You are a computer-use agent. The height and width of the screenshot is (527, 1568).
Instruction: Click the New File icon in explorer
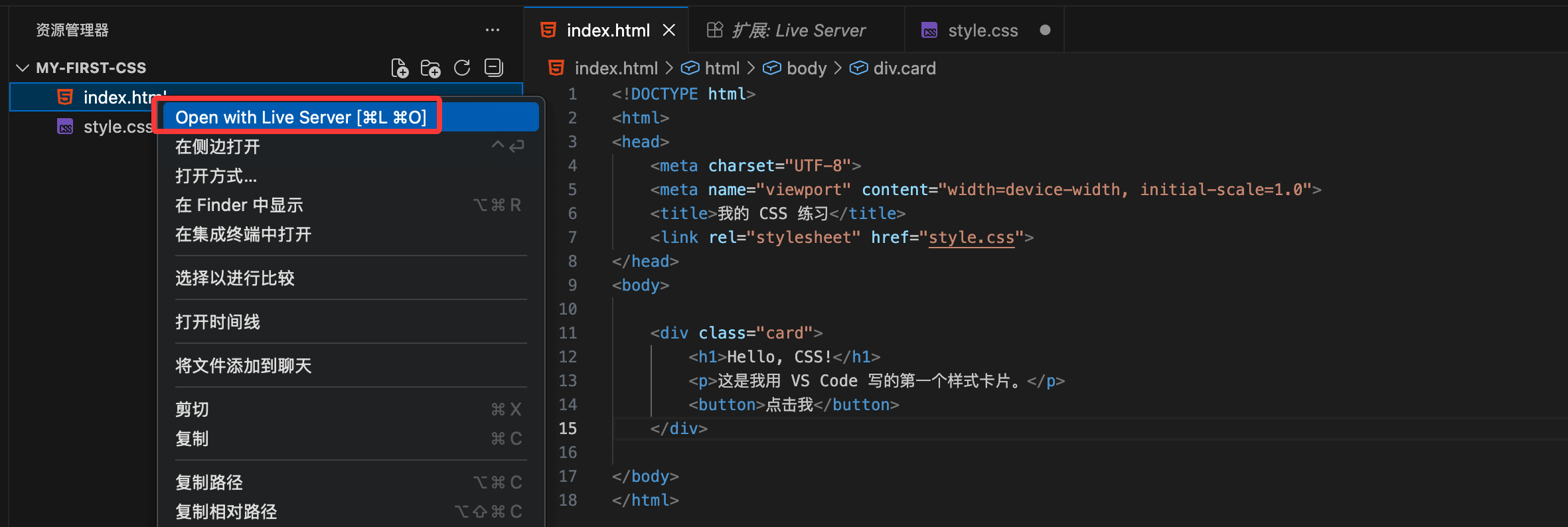pyautogui.click(x=399, y=68)
